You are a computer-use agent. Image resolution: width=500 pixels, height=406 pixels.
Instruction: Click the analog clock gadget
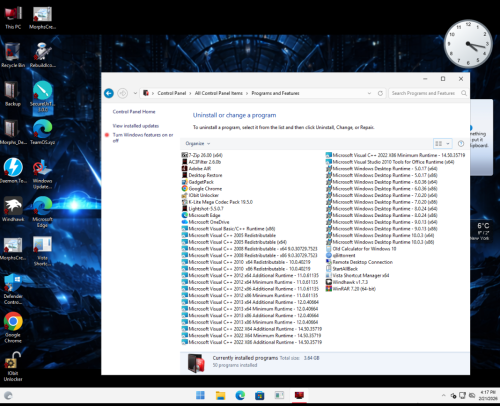(x=468, y=44)
